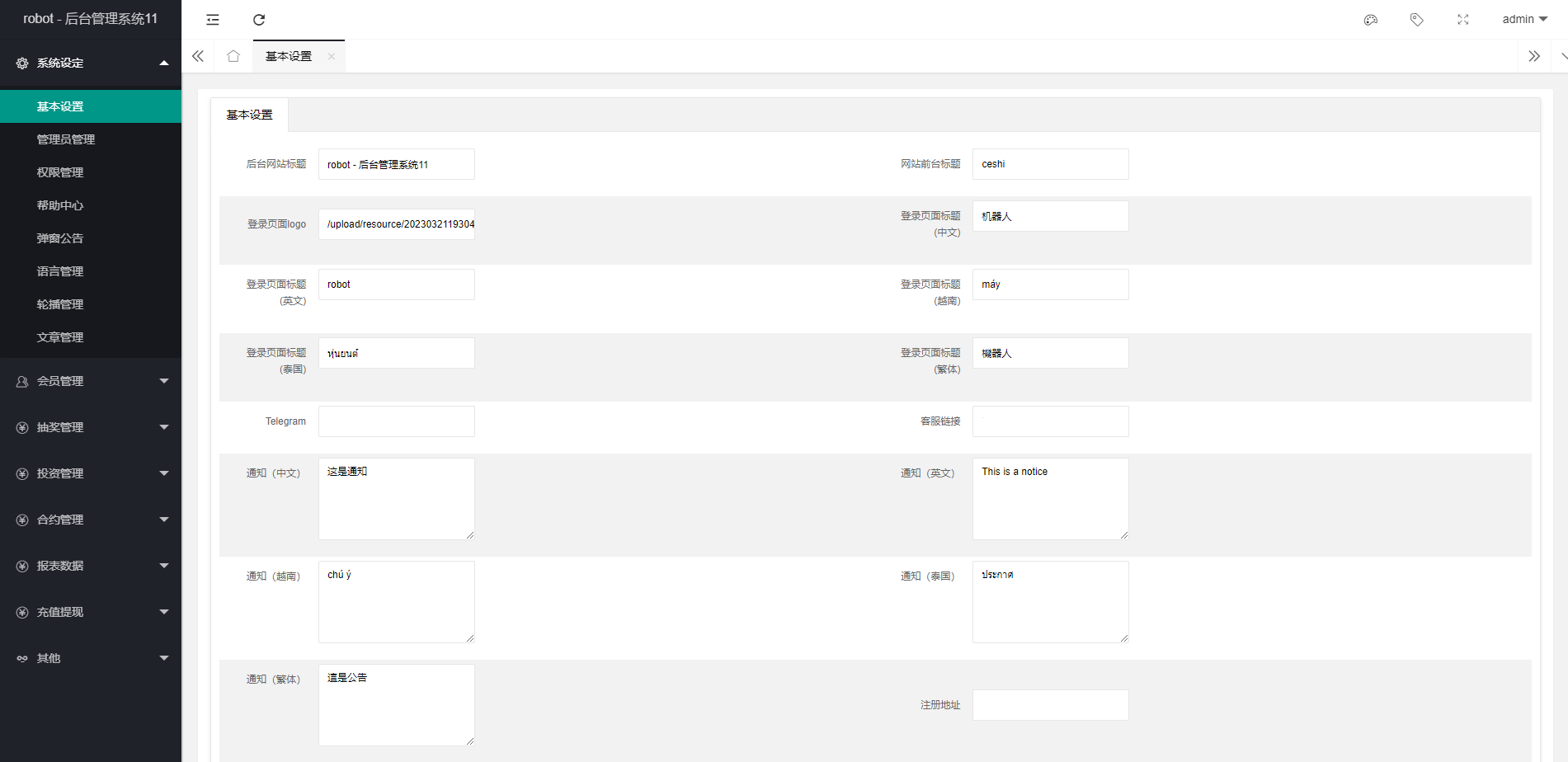Click the tag note icon

click(1417, 20)
